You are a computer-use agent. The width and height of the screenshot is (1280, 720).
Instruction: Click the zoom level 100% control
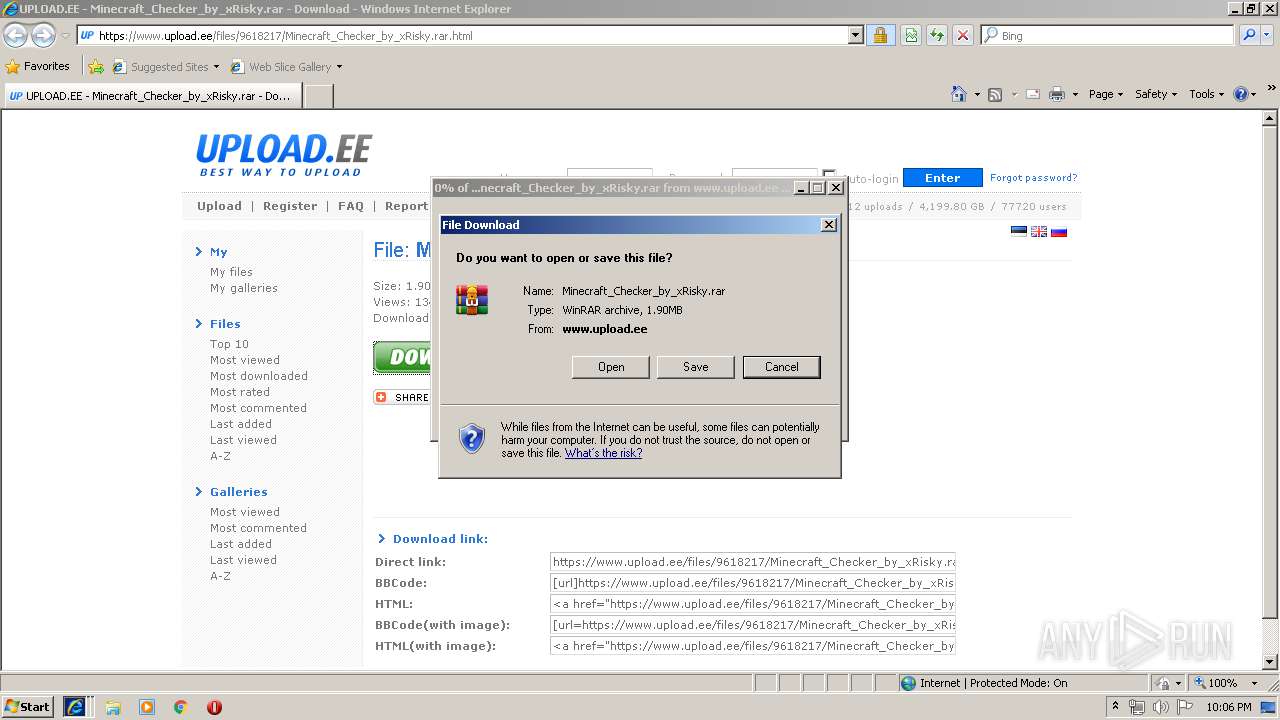(x=1225, y=683)
